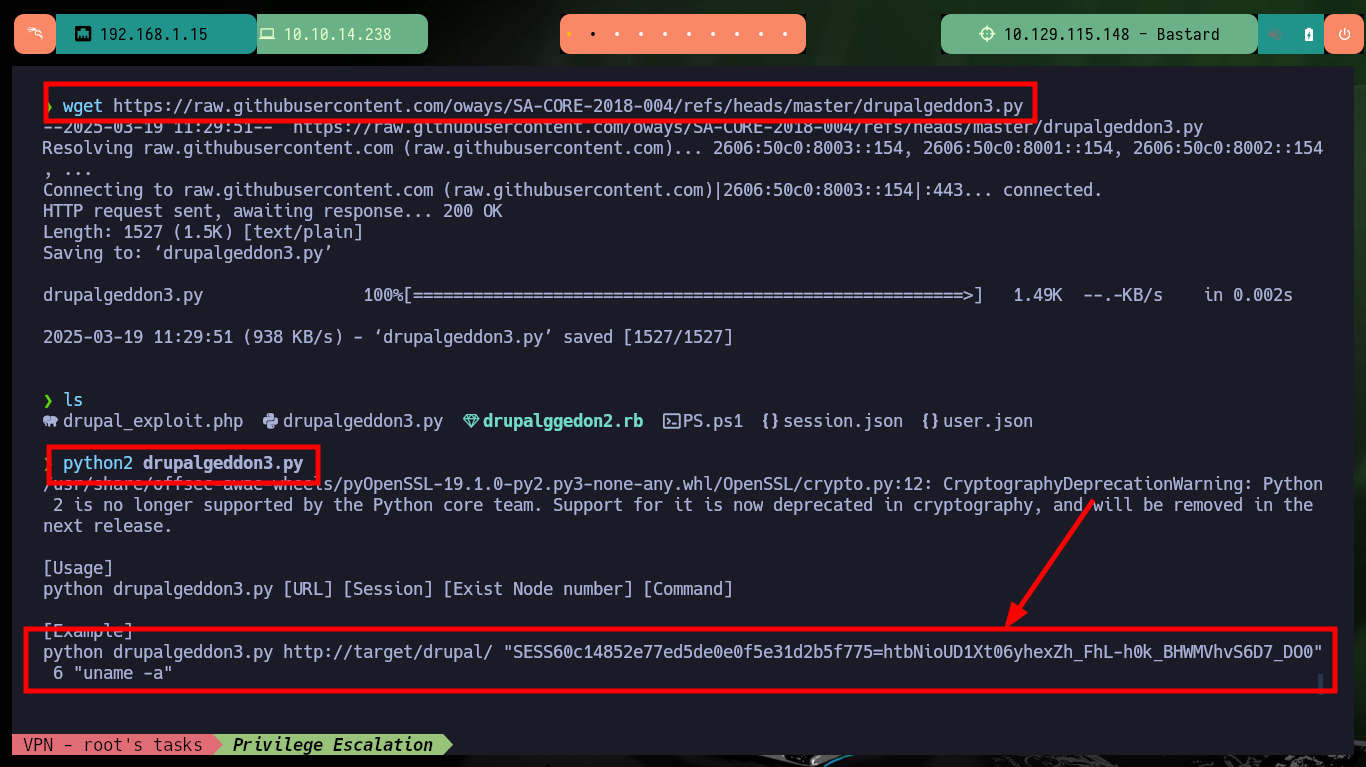Click the drupal_exploit.php file name
This screenshot has width=1366, height=767.
[x=153, y=421]
